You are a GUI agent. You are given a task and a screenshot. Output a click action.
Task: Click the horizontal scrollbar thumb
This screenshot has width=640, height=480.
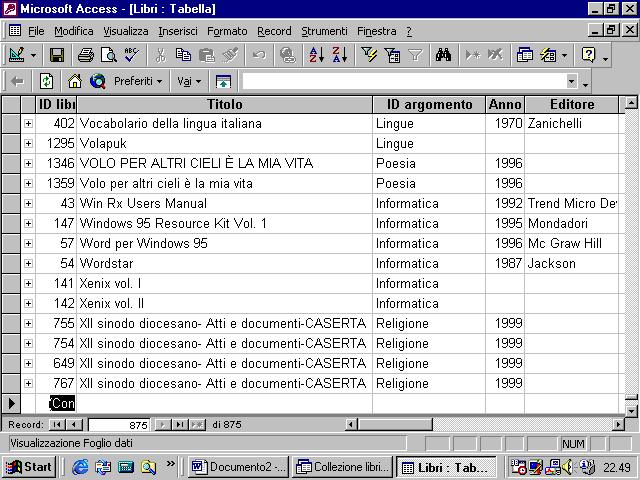tap(395, 424)
